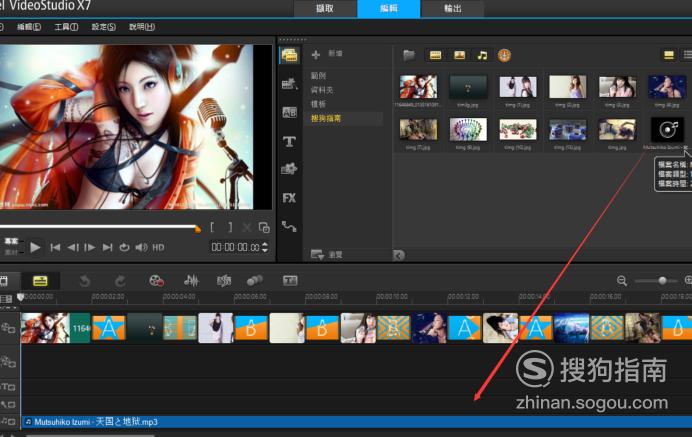Open the Media library panel
692x437 pixels.
289,55
